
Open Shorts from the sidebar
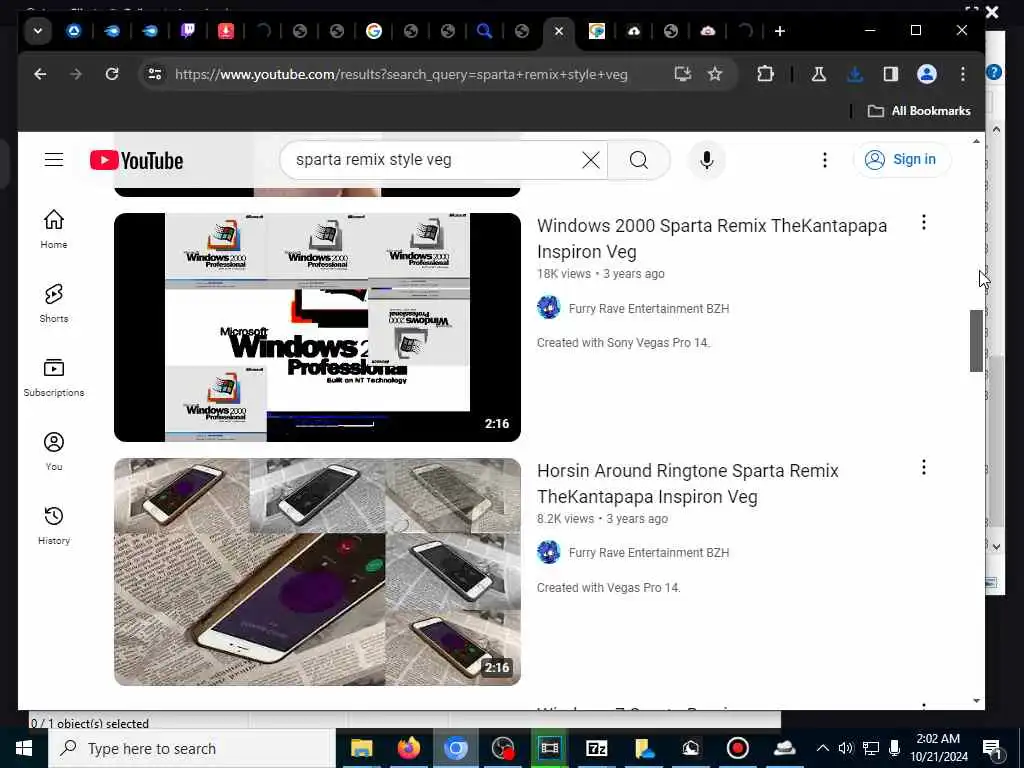[x=54, y=304]
